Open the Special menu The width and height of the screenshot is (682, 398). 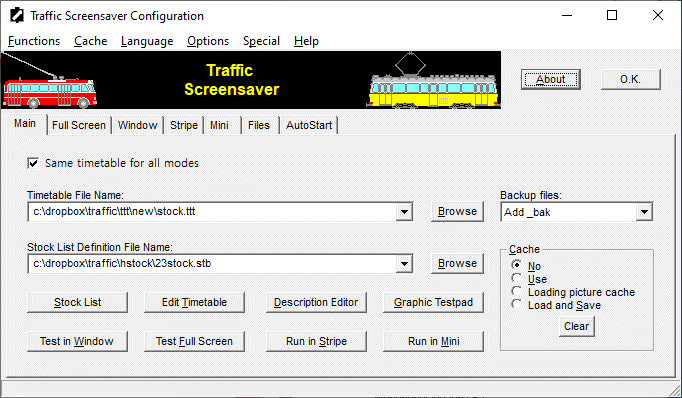click(x=261, y=41)
